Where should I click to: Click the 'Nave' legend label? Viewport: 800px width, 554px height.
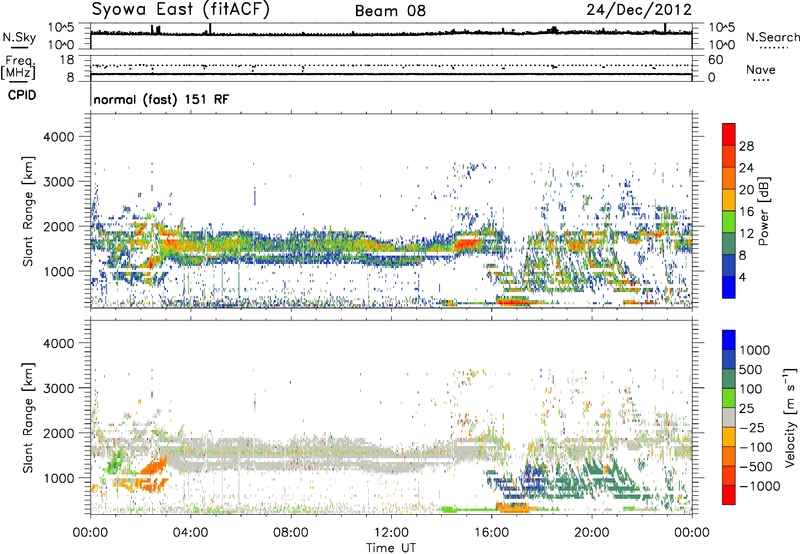(760, 69)
